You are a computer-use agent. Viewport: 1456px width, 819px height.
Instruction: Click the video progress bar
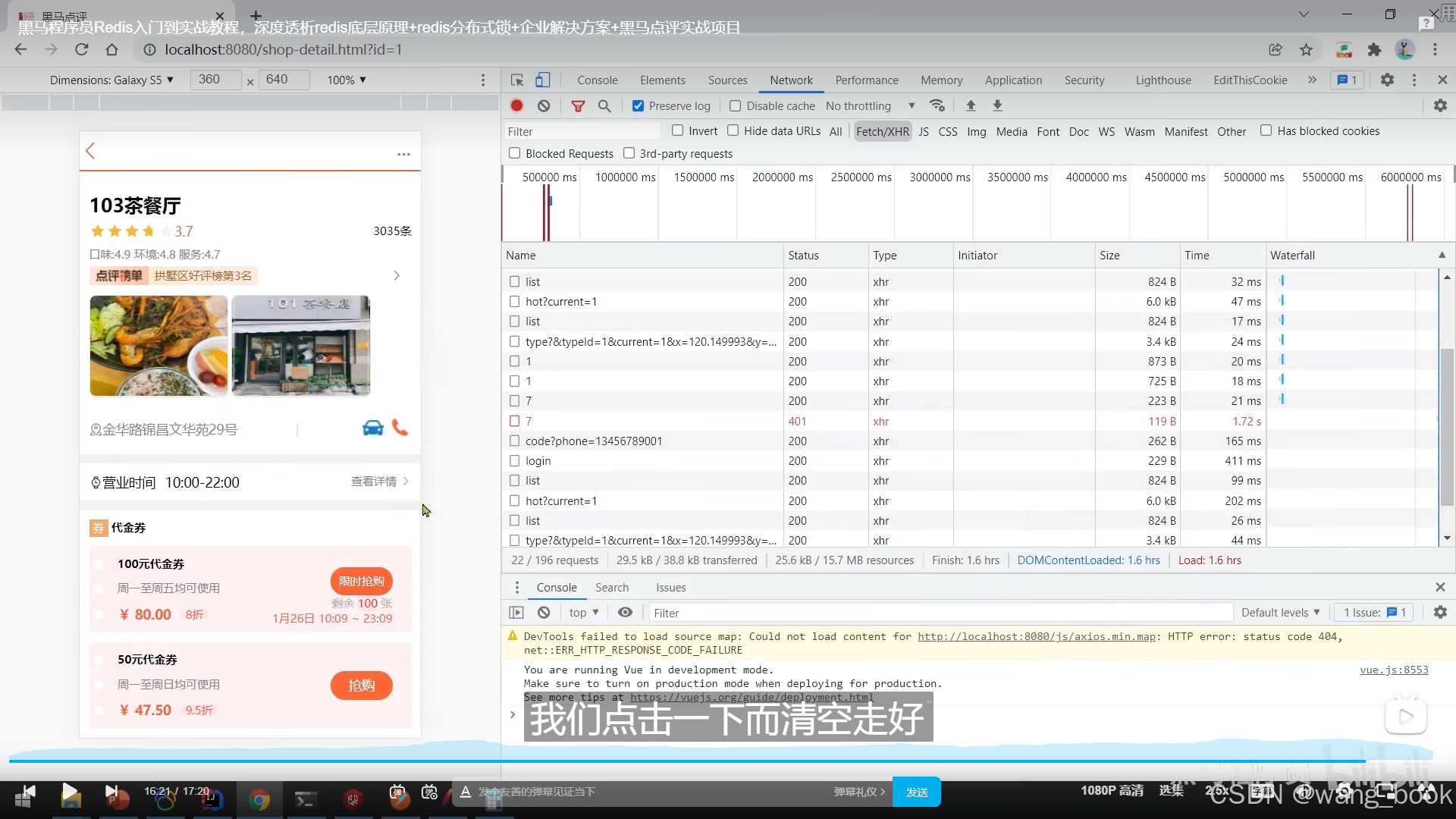click(682, 760)
